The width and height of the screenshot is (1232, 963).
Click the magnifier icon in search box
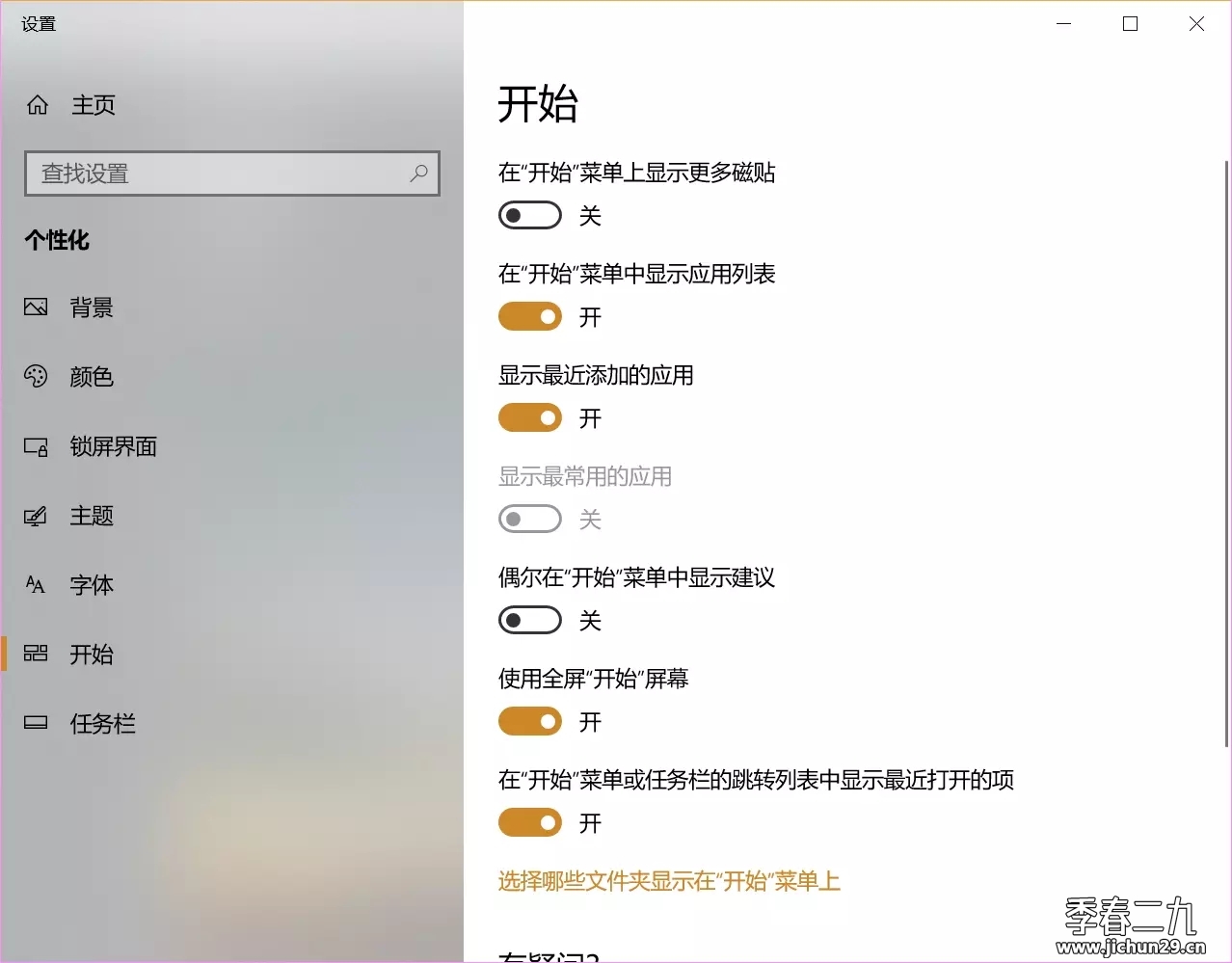point(418,174)
